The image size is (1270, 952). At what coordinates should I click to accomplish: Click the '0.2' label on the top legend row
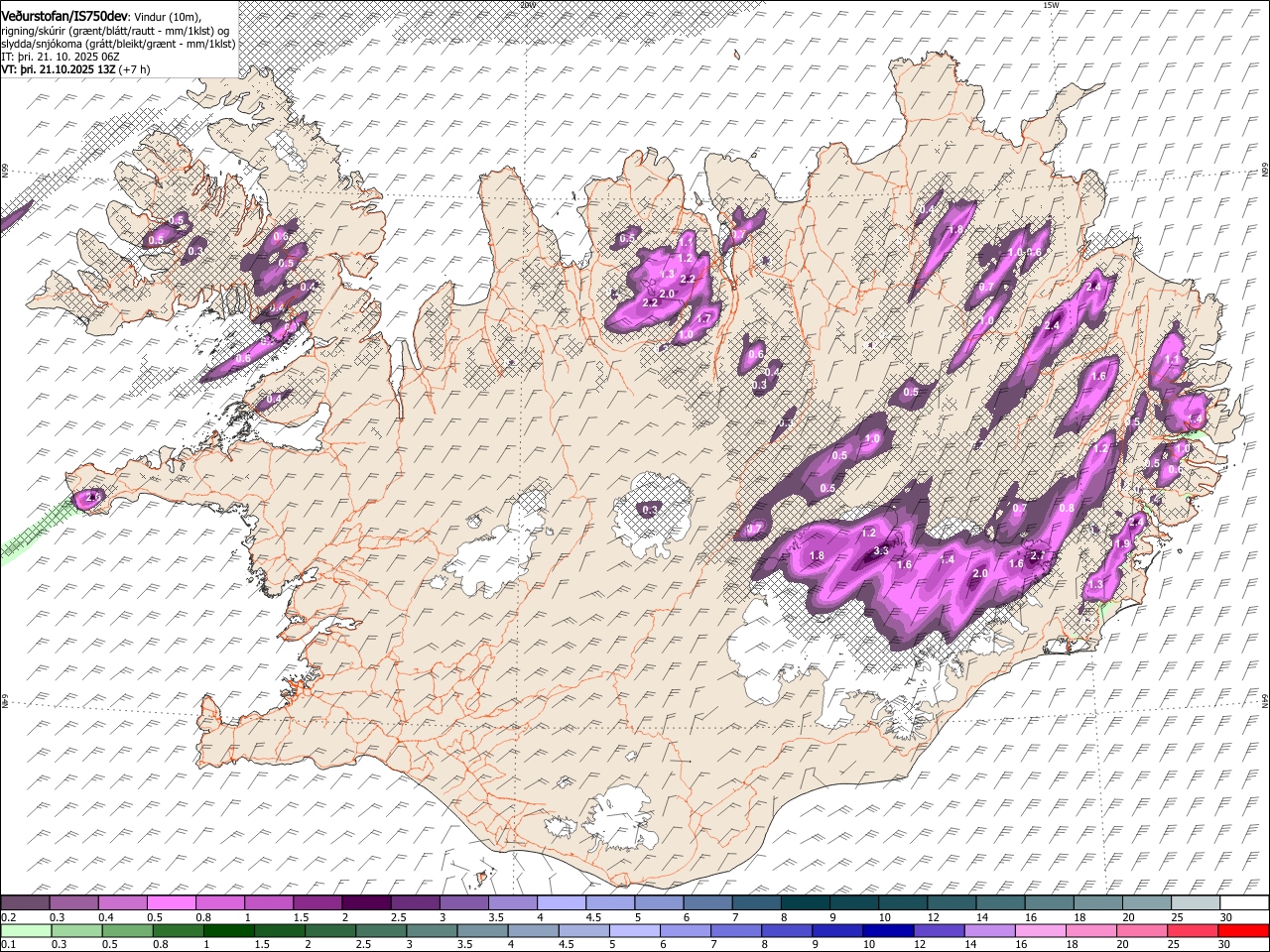click(9, 917)
